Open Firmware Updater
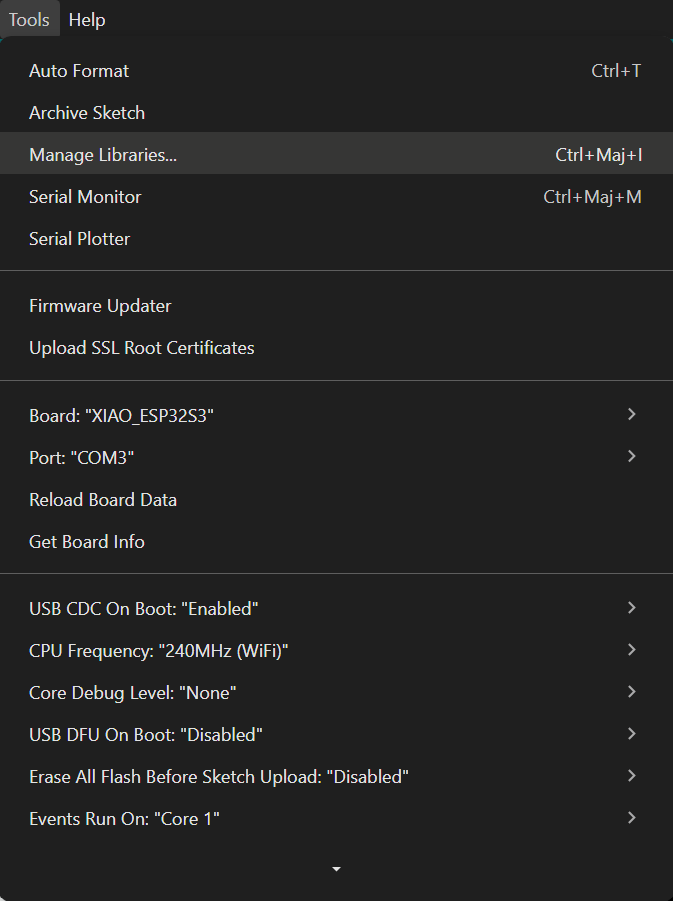The width and height of the screenshot is (673, 901). [x=100, y=306]
